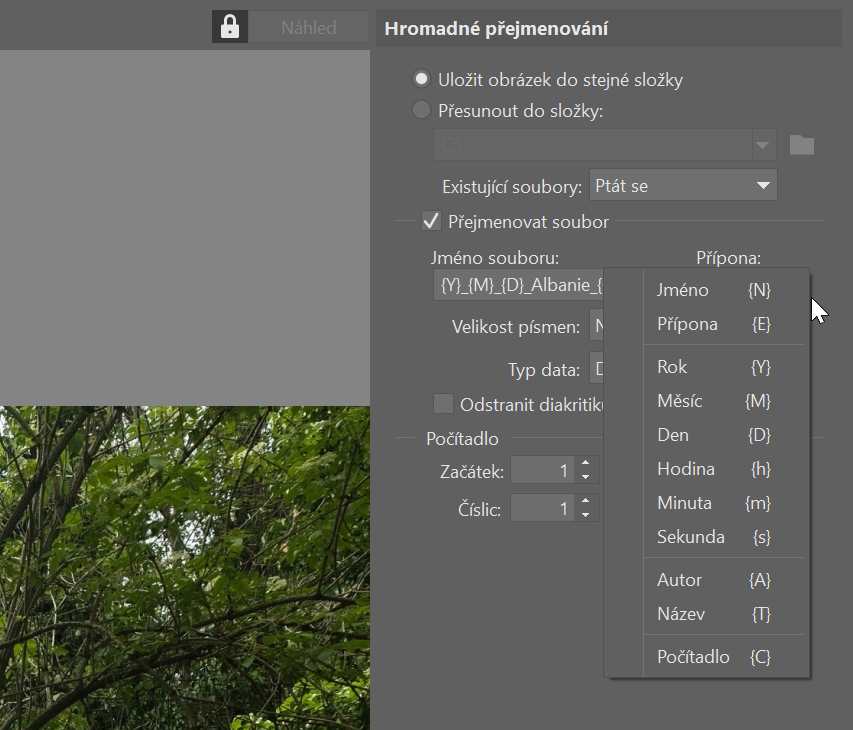
Task: Insert 'Autor {A}' variable from menu
Action: click(712, 580)
